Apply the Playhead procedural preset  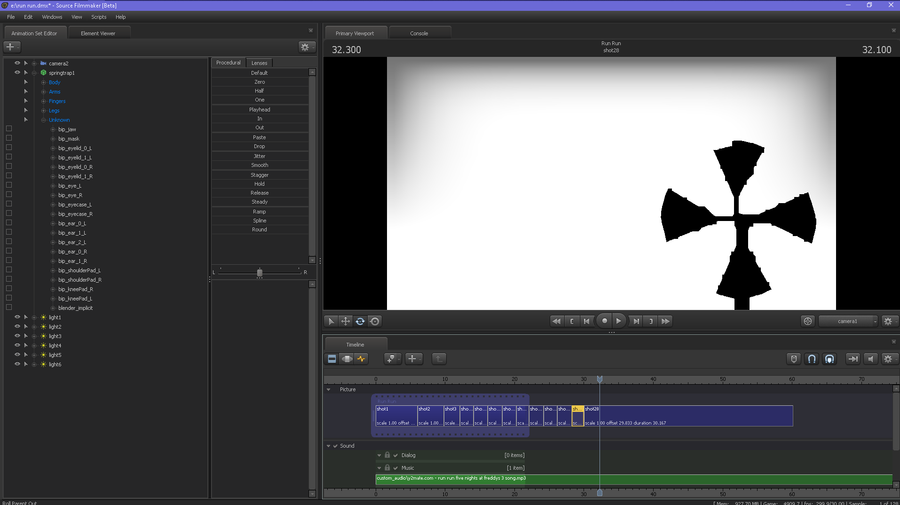259,109
